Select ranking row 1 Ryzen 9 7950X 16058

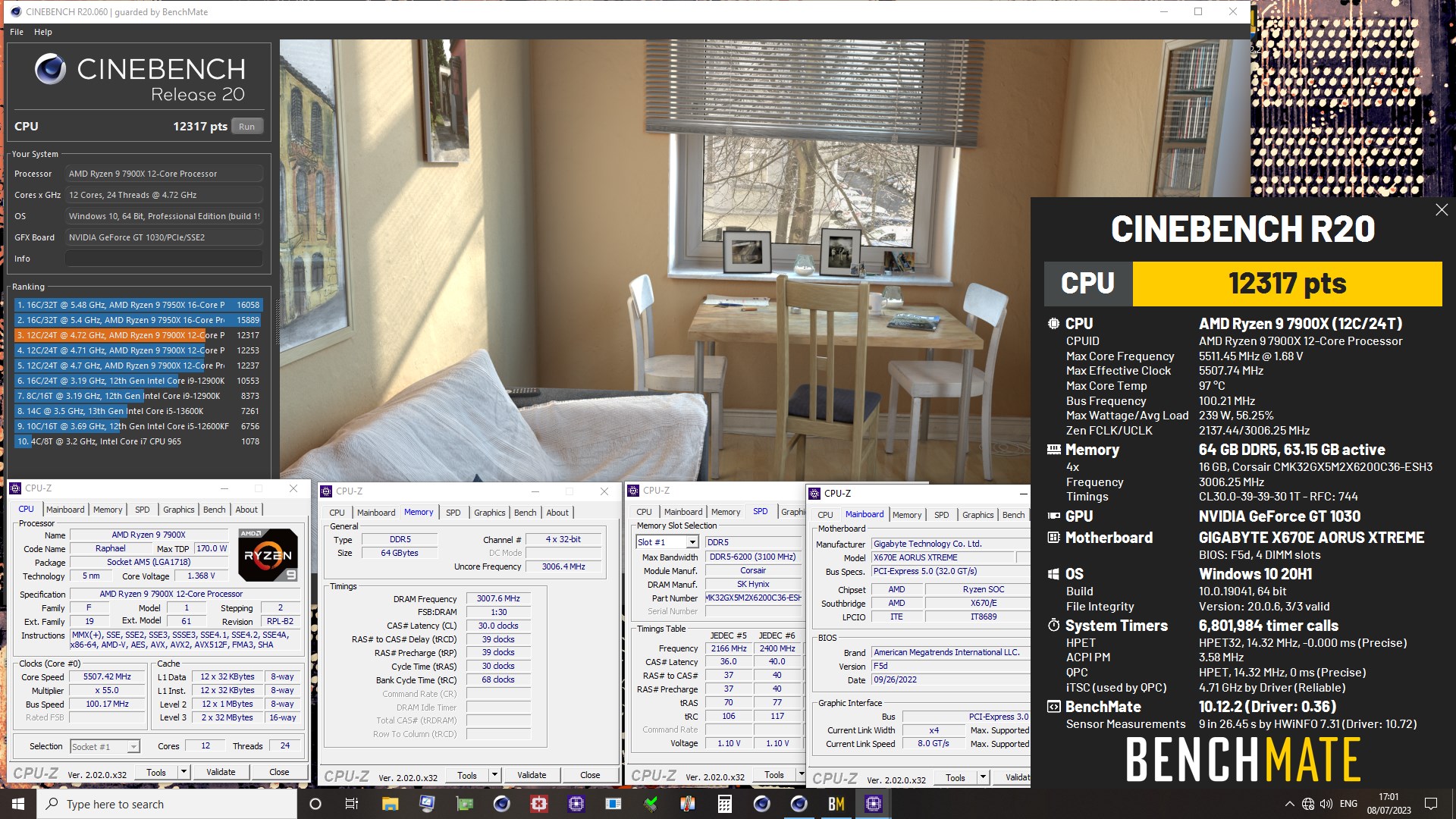[139, 305]
